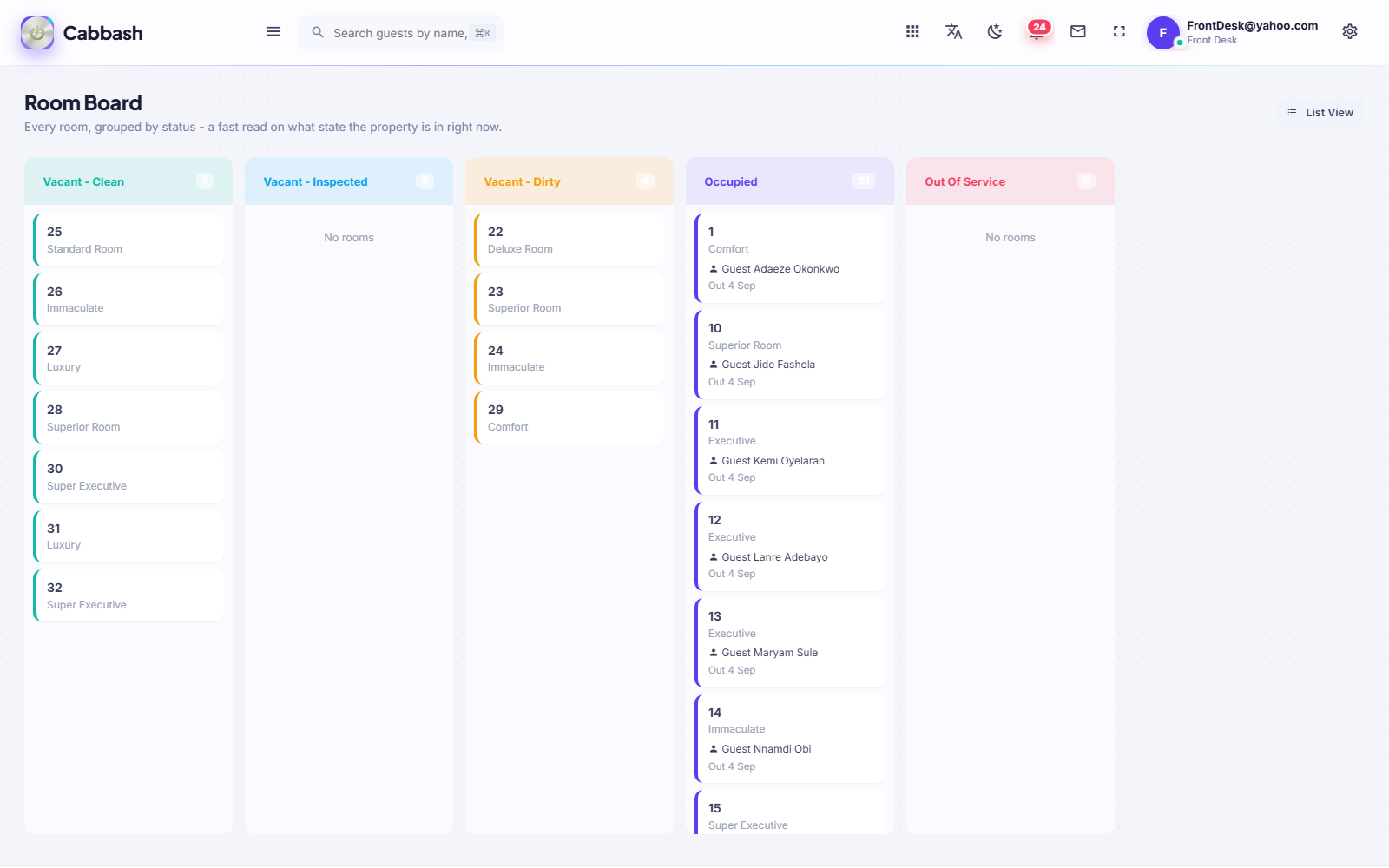Open room 25 Standard Room card

(x=128, y=240)
